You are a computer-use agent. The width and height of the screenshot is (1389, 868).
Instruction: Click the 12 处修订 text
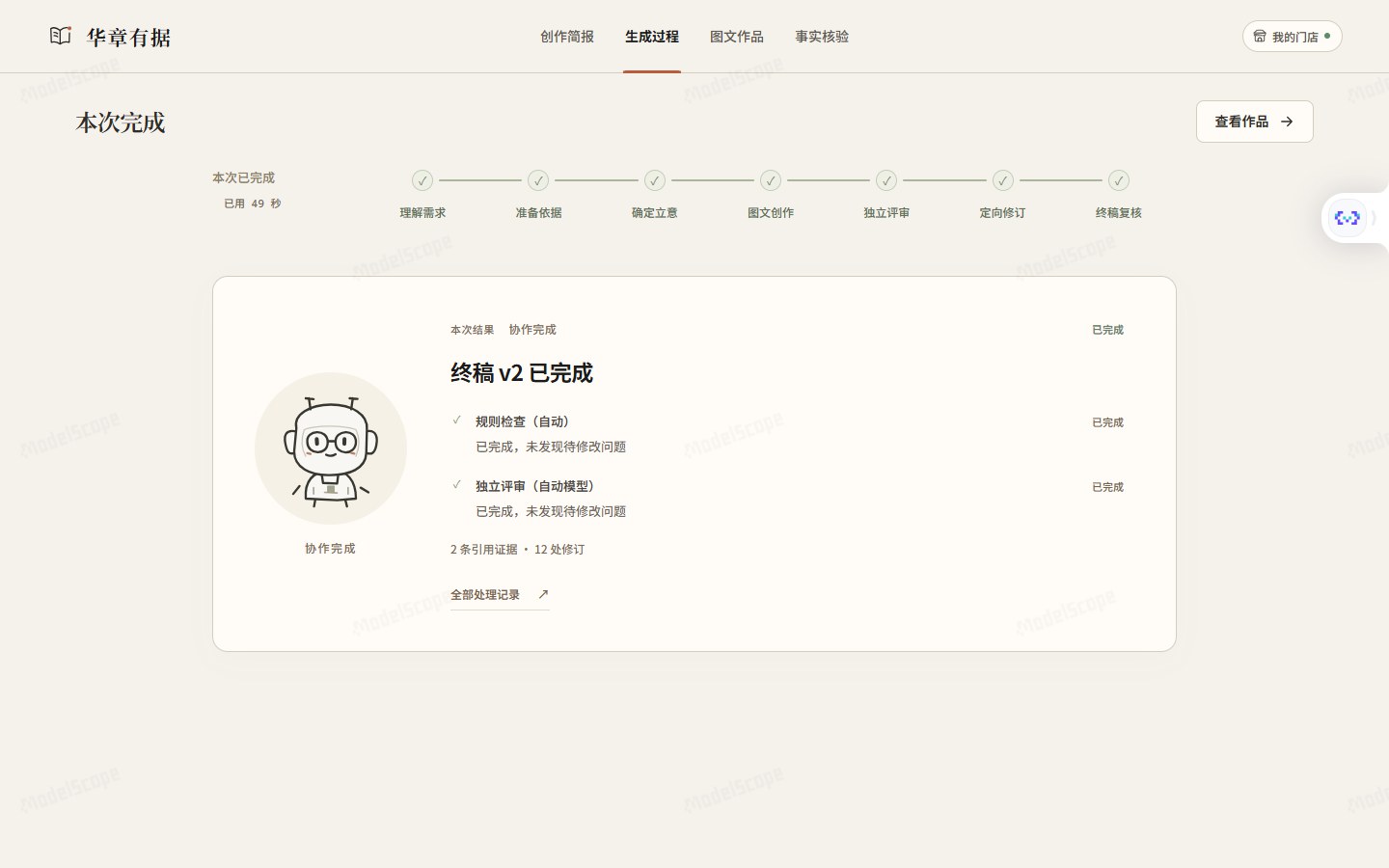click(x=559, y=550)
